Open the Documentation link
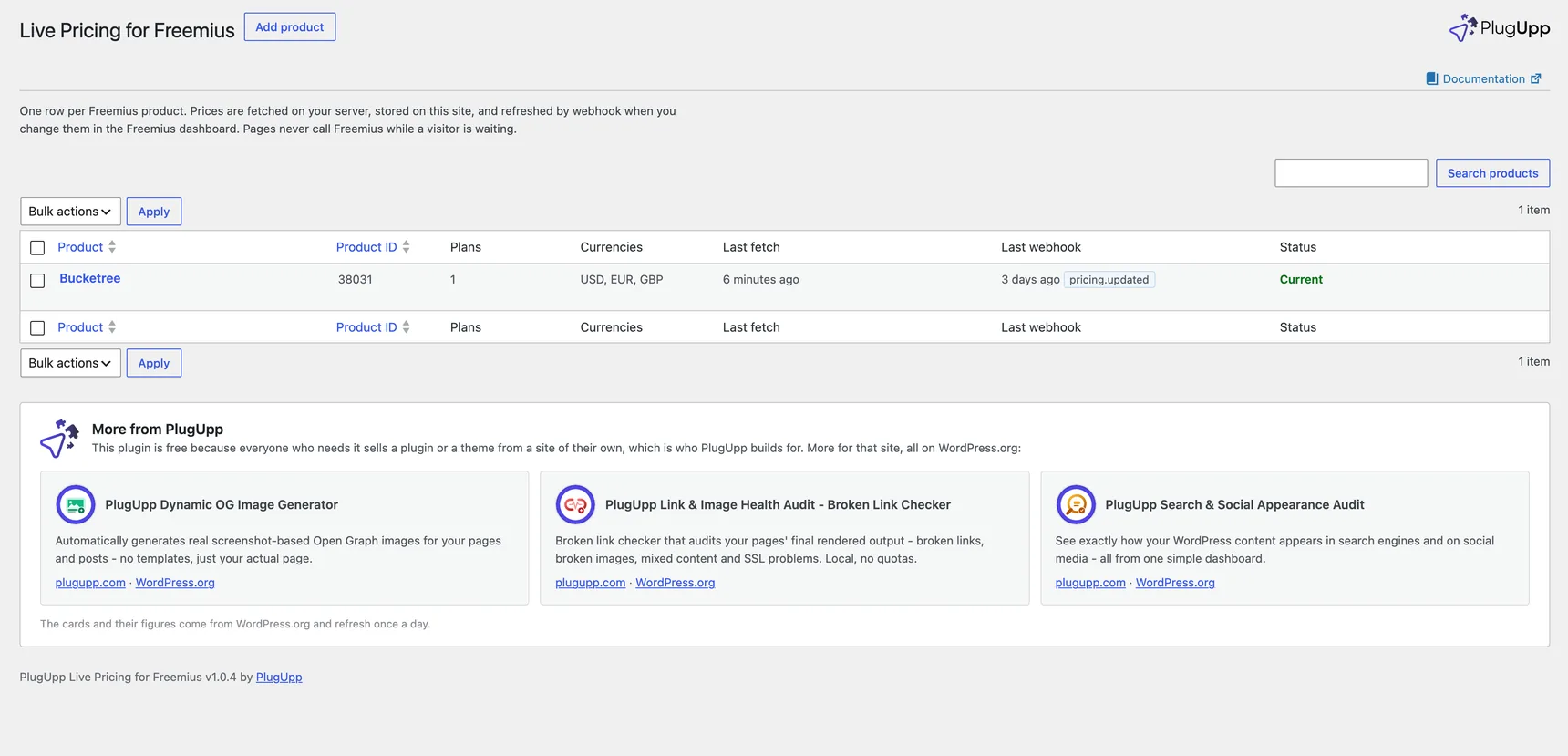1568x756 pixels. 1483,78
